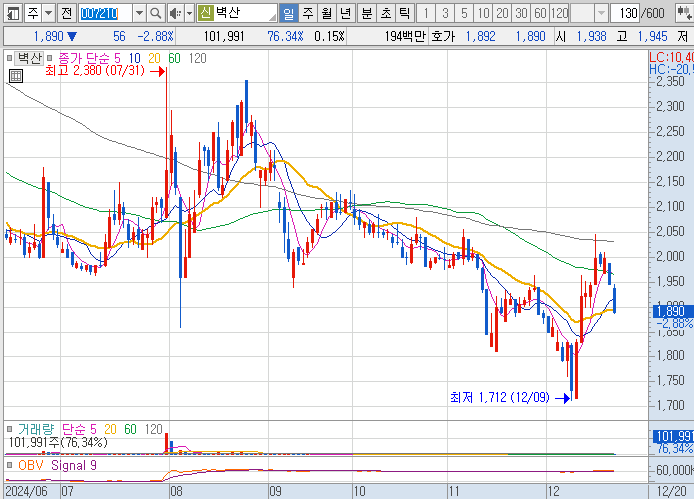Click the candlestick chart settings icon
This screenshot has height=499, width=694.
[x=685, y=14]
